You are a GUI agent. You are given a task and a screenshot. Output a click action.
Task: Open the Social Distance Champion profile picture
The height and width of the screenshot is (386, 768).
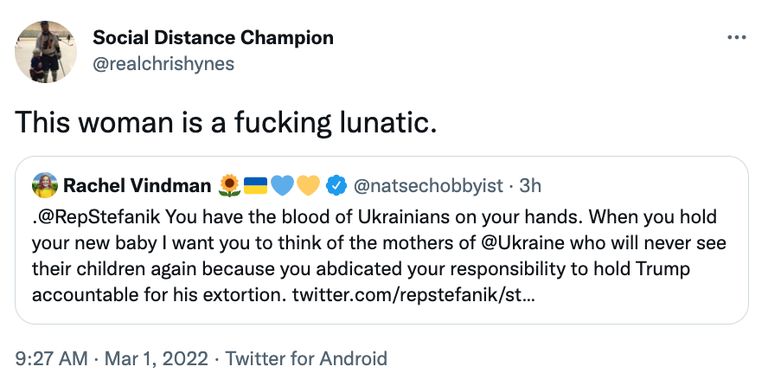pyautogui.click(x=46, y=52)
